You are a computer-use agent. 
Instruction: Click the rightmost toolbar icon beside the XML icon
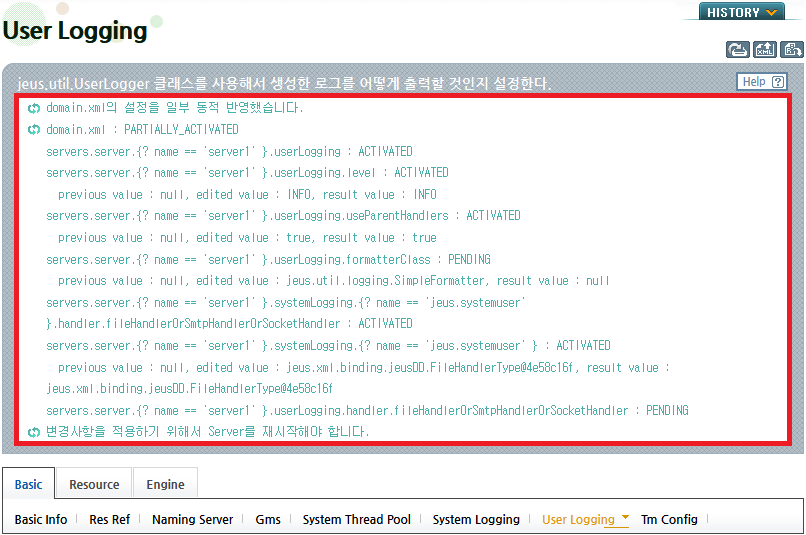coord(792,49)
